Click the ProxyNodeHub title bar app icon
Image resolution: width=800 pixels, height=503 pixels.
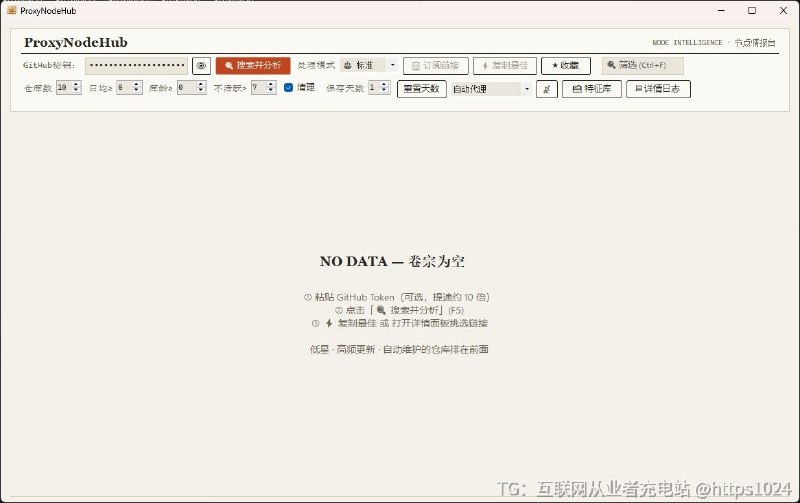click(x=12, y=11)
